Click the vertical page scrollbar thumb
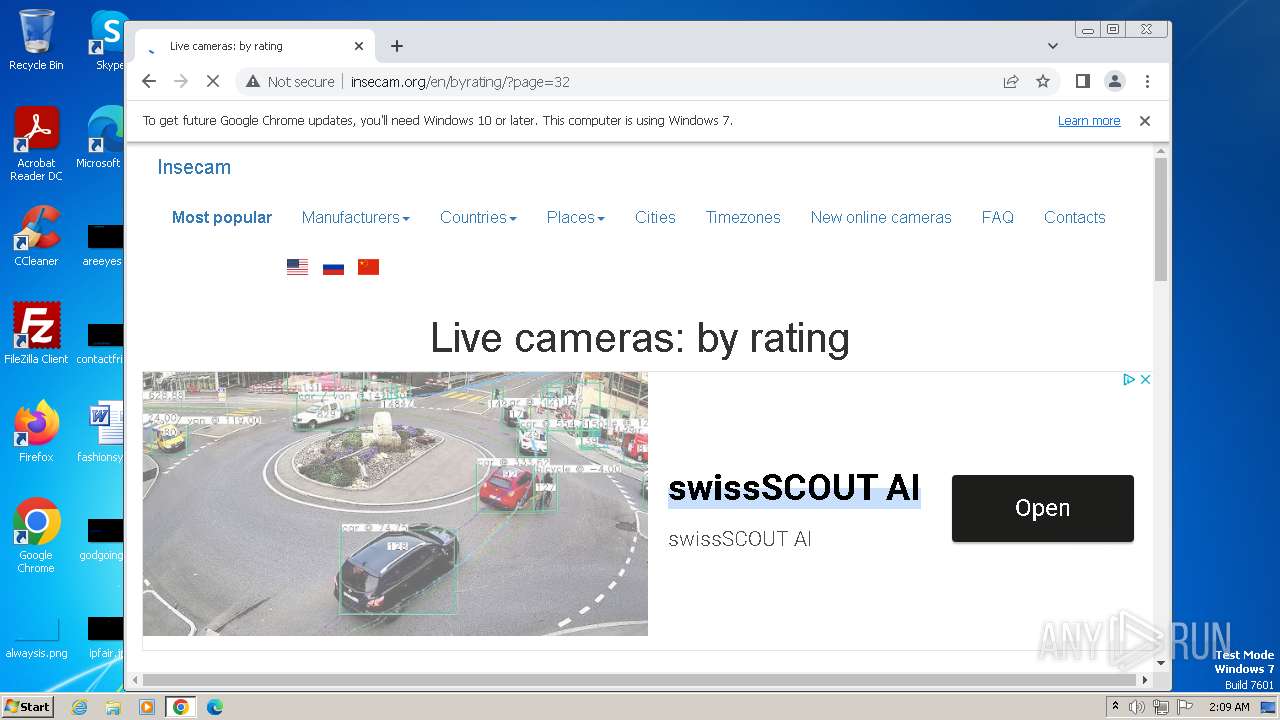This screenshot has height=720, width=1280. 1161,219
